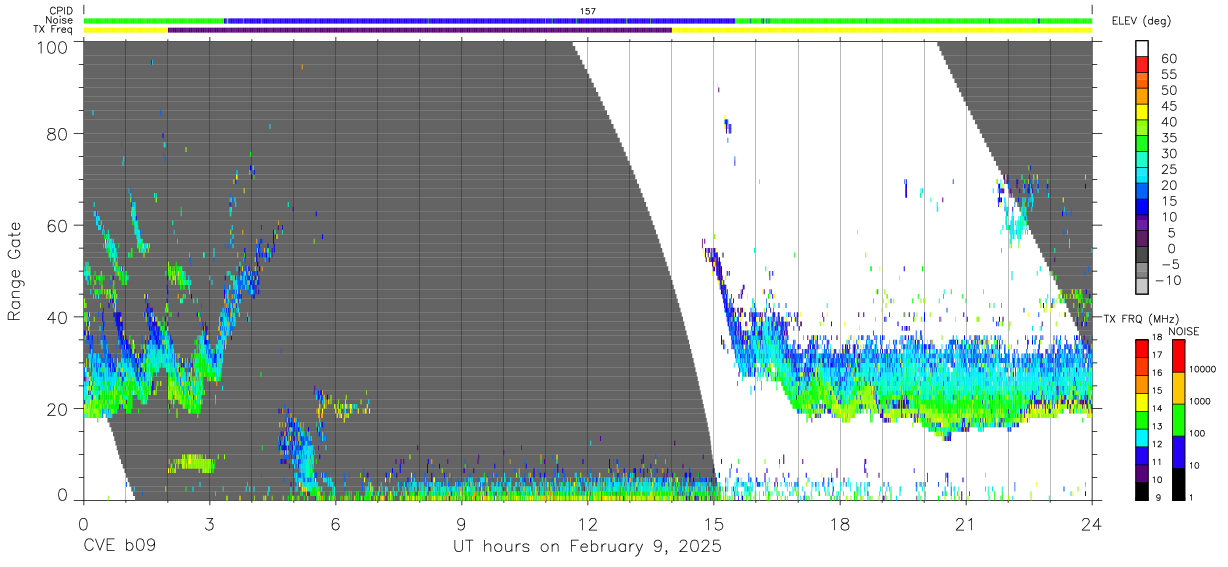Click the CPID value 157

[588, 11]
